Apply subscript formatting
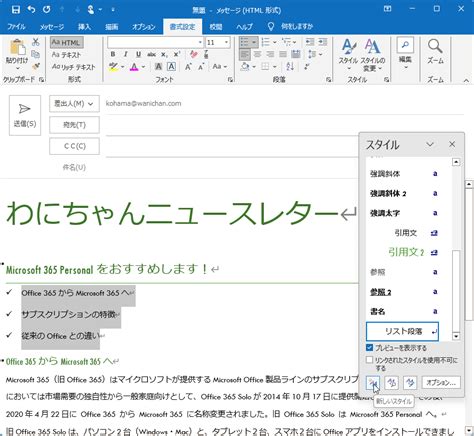Viewport: 474px width, 436px height. pos(164,54)
